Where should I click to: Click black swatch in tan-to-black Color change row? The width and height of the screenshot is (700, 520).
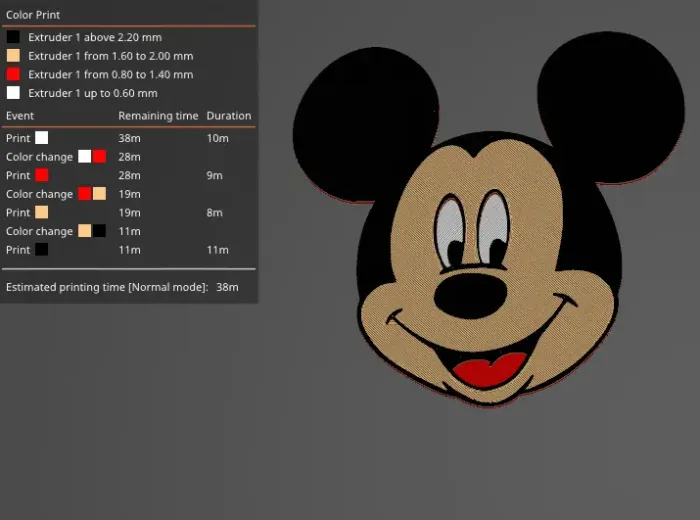coord(100,231)
